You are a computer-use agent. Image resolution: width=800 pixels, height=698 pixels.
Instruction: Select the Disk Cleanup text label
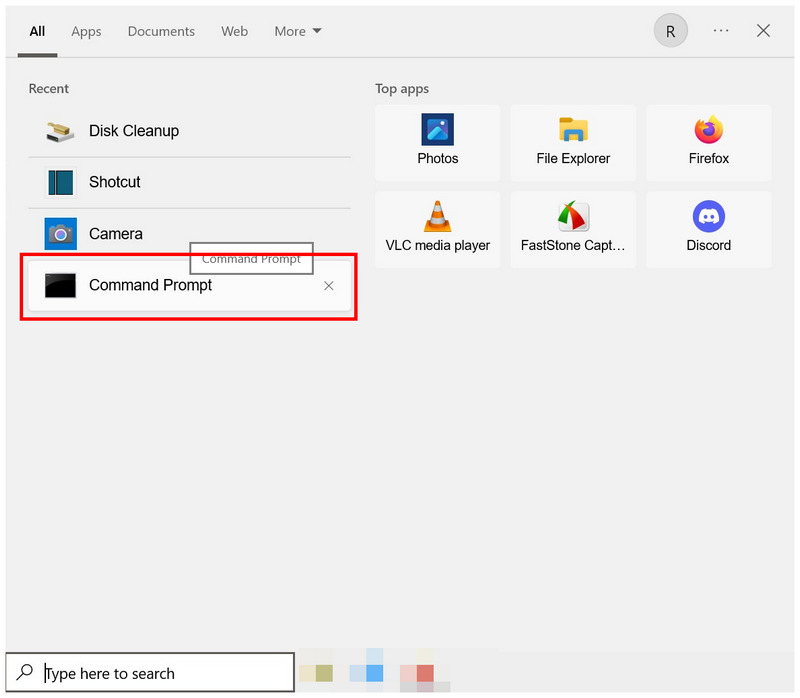tap(134, 131)
